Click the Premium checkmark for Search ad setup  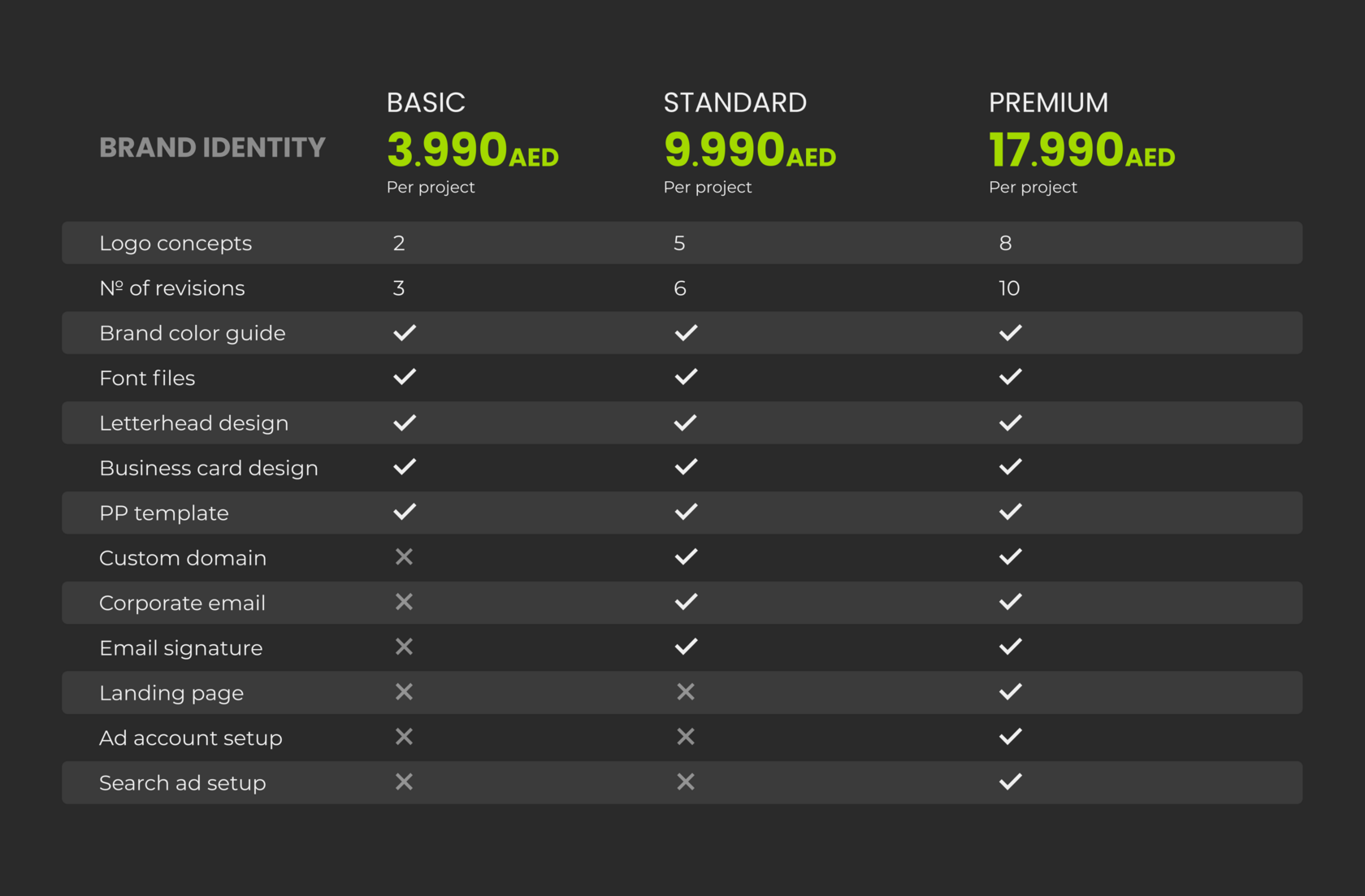pos(1010,782)
